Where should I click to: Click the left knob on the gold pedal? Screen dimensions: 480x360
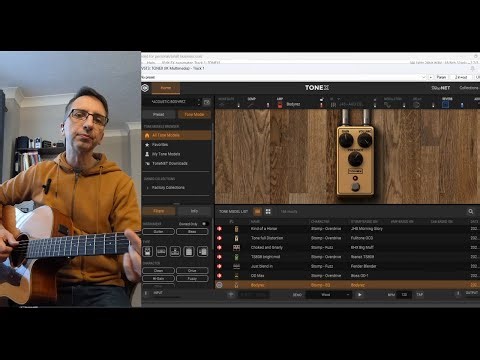point(346,140)
